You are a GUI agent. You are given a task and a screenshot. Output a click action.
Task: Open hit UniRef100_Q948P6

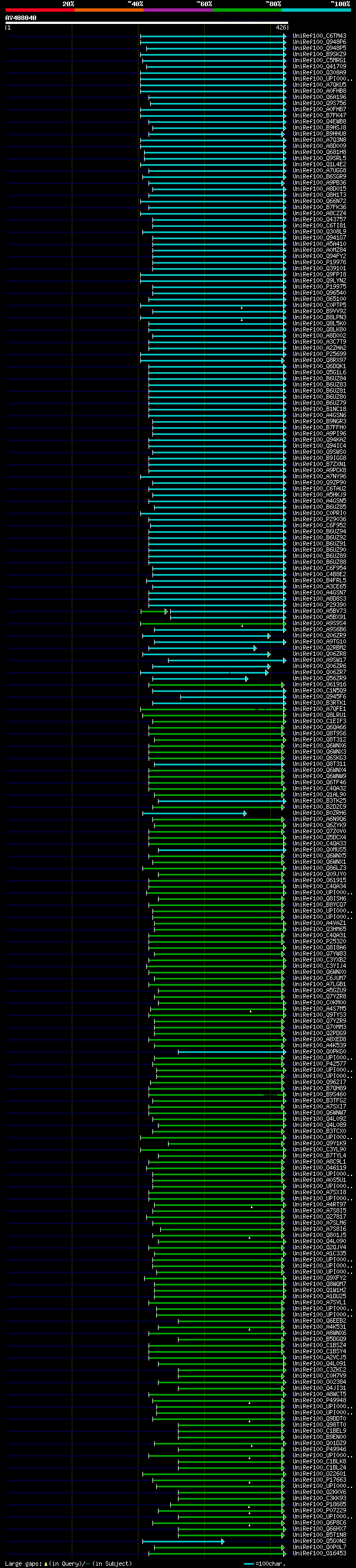(319, 42)
